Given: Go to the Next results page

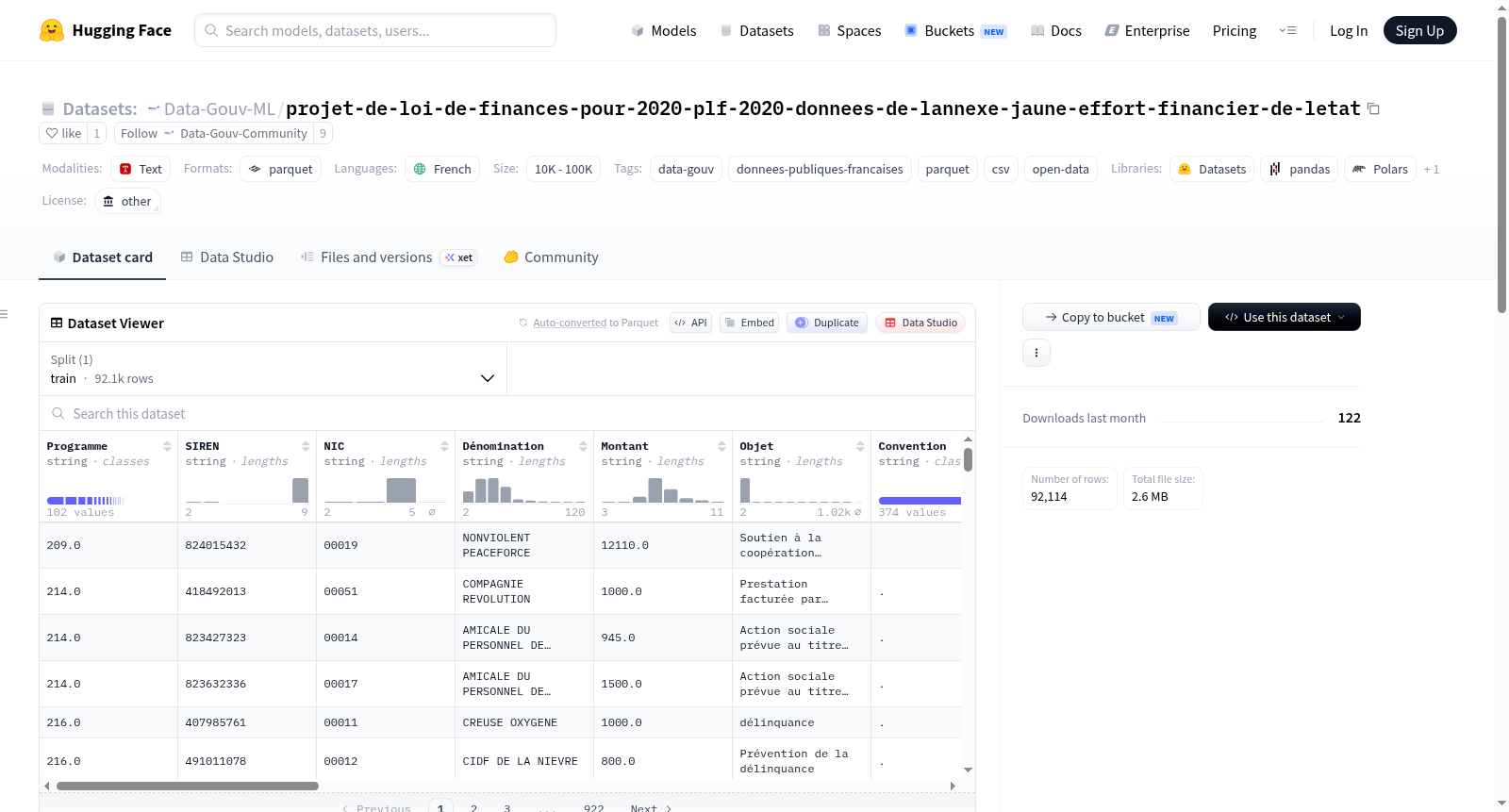Looking at the screenshot, I should 651,808.
